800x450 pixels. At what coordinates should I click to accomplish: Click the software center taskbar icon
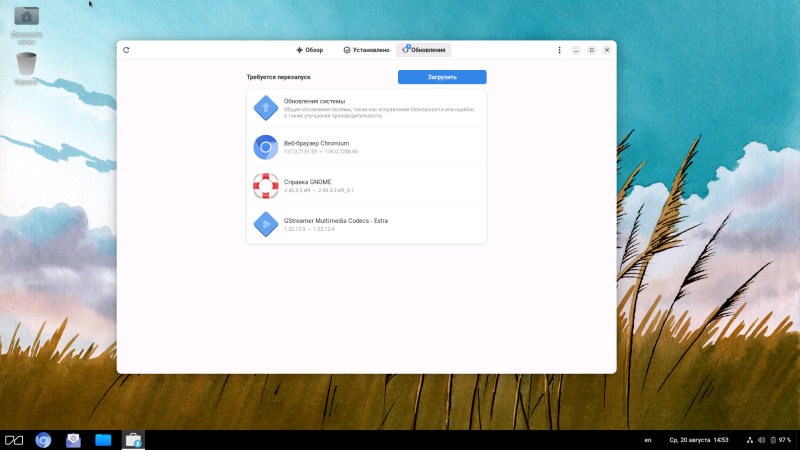tap(132, 440)
